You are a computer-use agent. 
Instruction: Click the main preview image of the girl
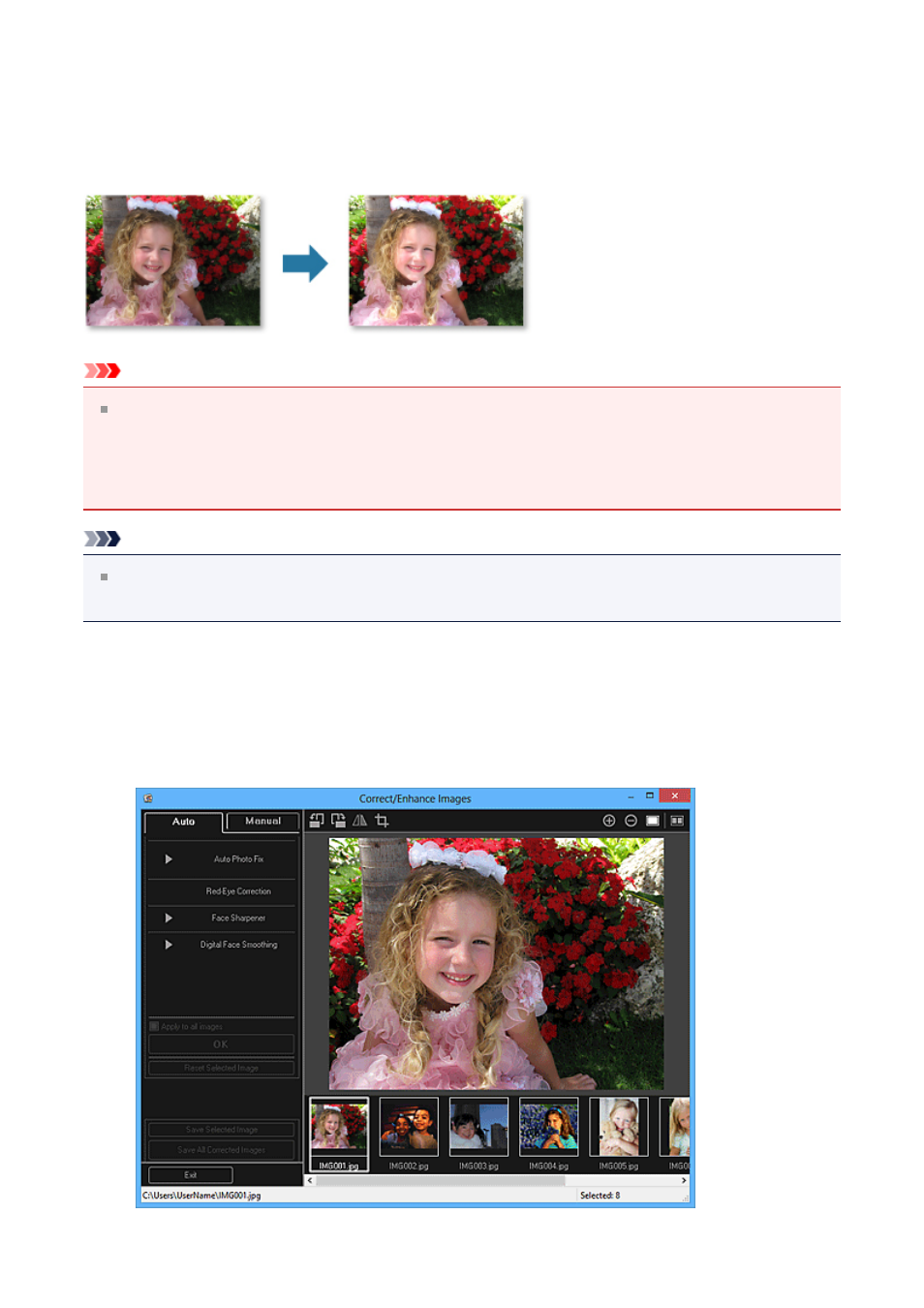pyautogui.click(x=496, y=964)
